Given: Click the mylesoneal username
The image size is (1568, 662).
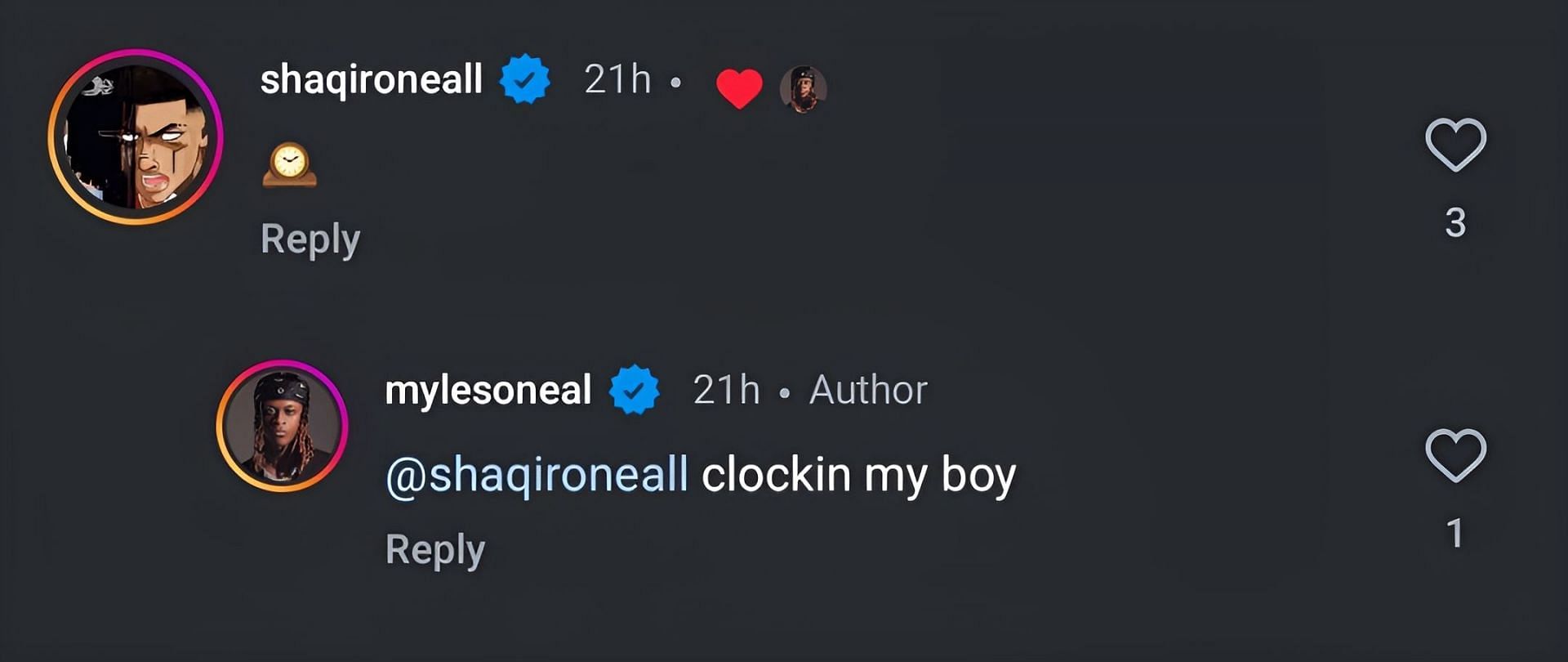Looking at the screenshot, I should 488,390.
